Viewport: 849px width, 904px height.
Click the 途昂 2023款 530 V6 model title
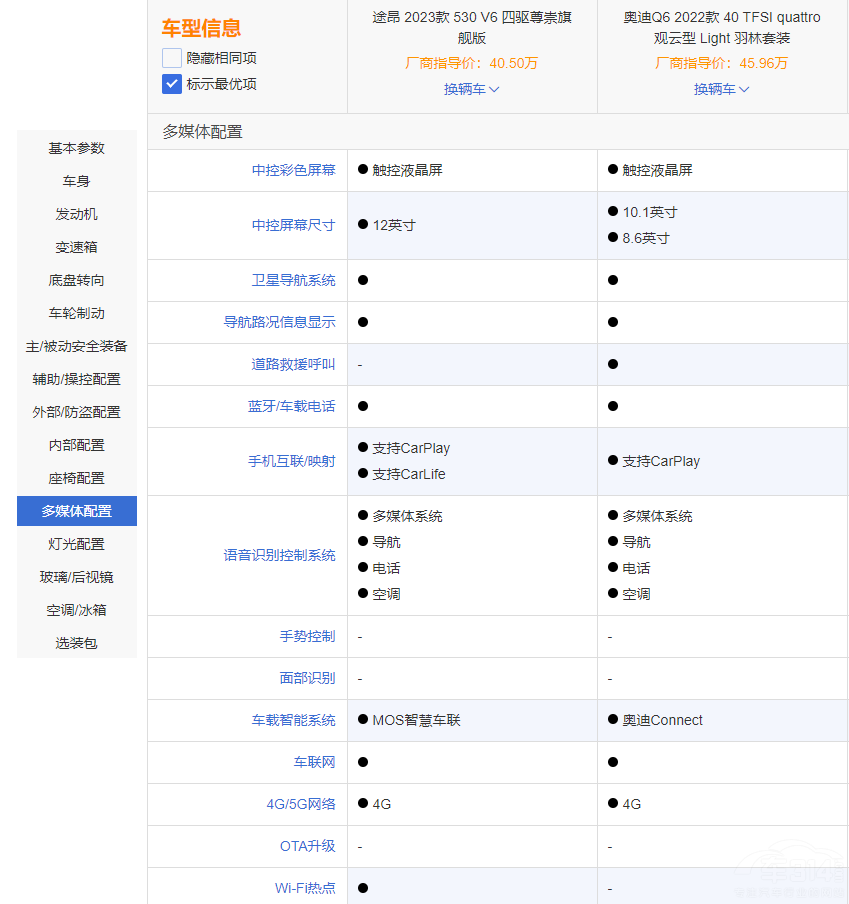(472, 28)
